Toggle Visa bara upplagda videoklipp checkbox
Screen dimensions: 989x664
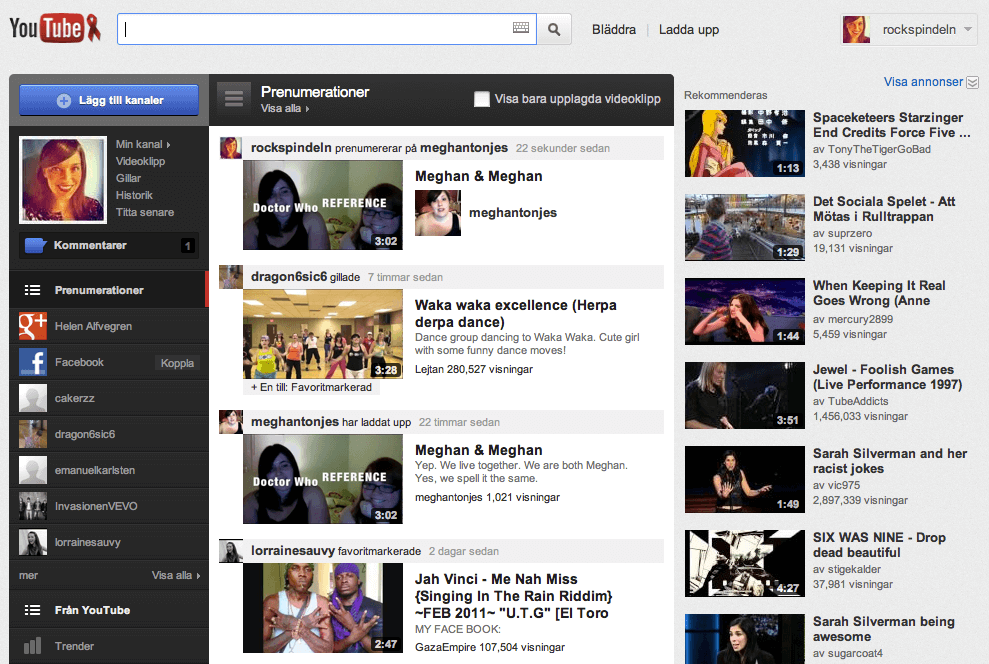coord(482,99)
